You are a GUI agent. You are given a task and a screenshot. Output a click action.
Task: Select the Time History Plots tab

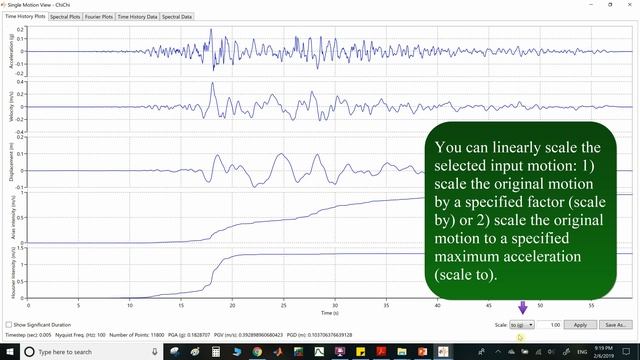tap(25, 16)
